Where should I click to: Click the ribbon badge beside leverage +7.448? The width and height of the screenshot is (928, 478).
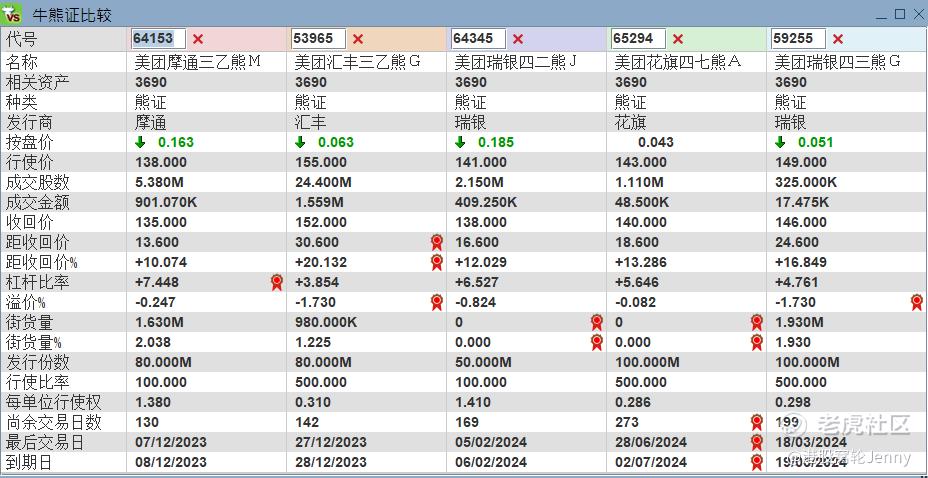coord(276,282)
